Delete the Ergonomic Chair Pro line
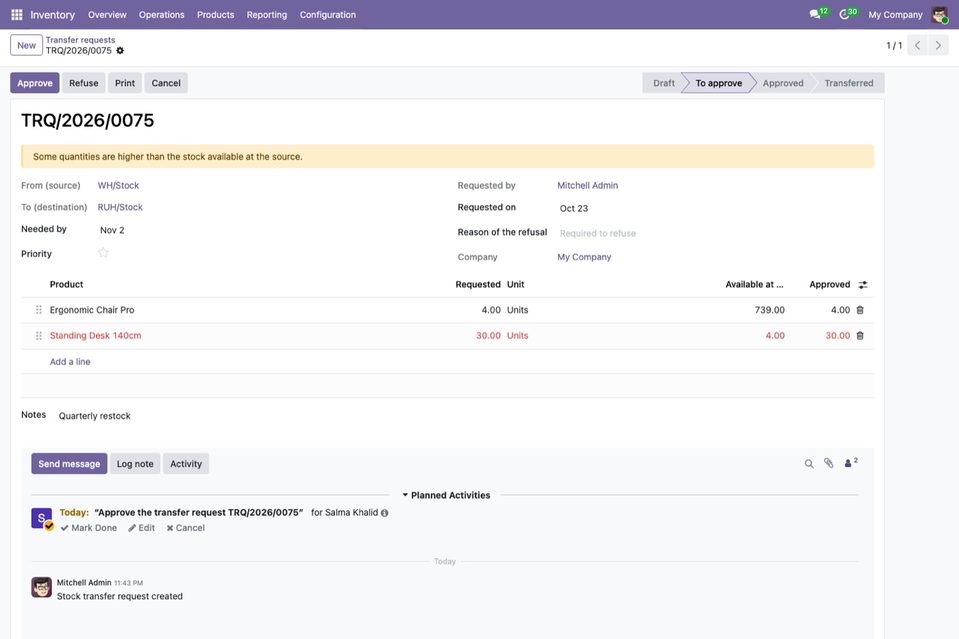This screenshot has height=639, width=959. (860, 310)
